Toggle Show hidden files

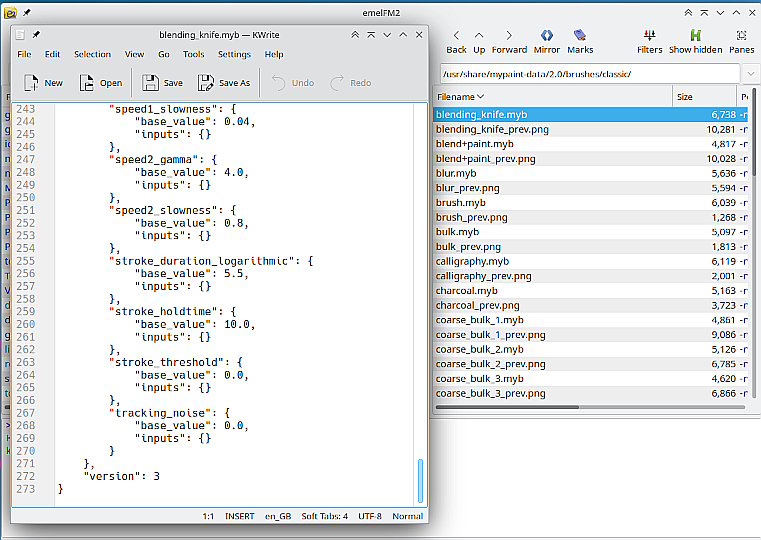pos(694,36)
